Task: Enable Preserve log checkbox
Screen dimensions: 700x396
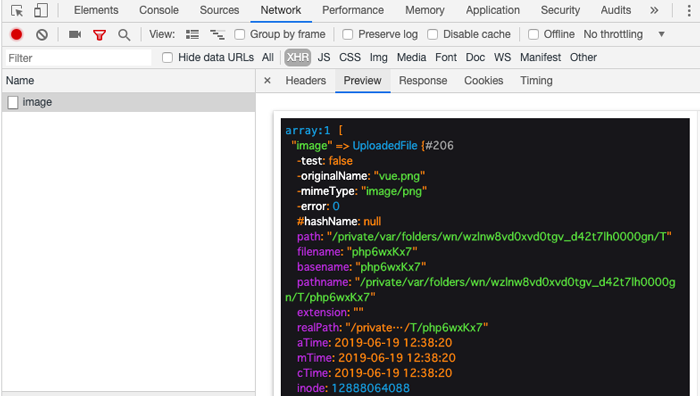Action: (348, 34)
